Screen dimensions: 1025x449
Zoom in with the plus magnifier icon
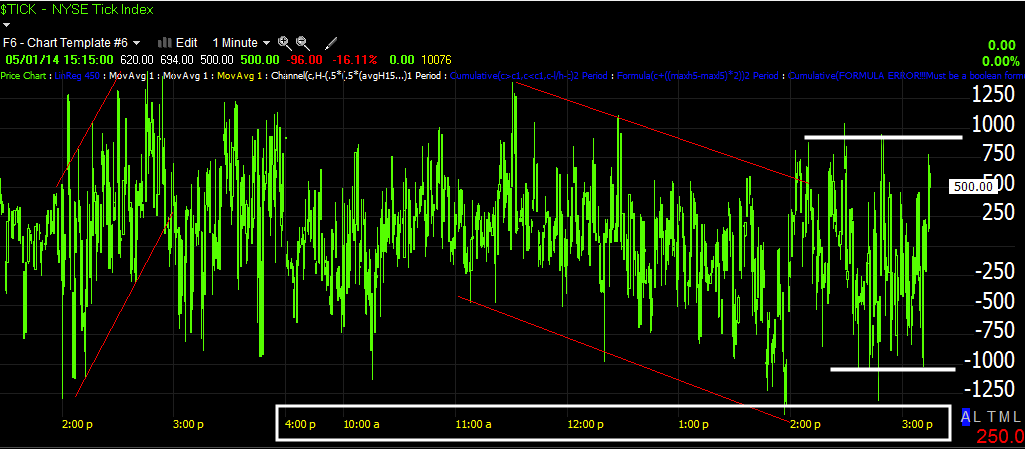pyautogui.click(x=284, y=42)
